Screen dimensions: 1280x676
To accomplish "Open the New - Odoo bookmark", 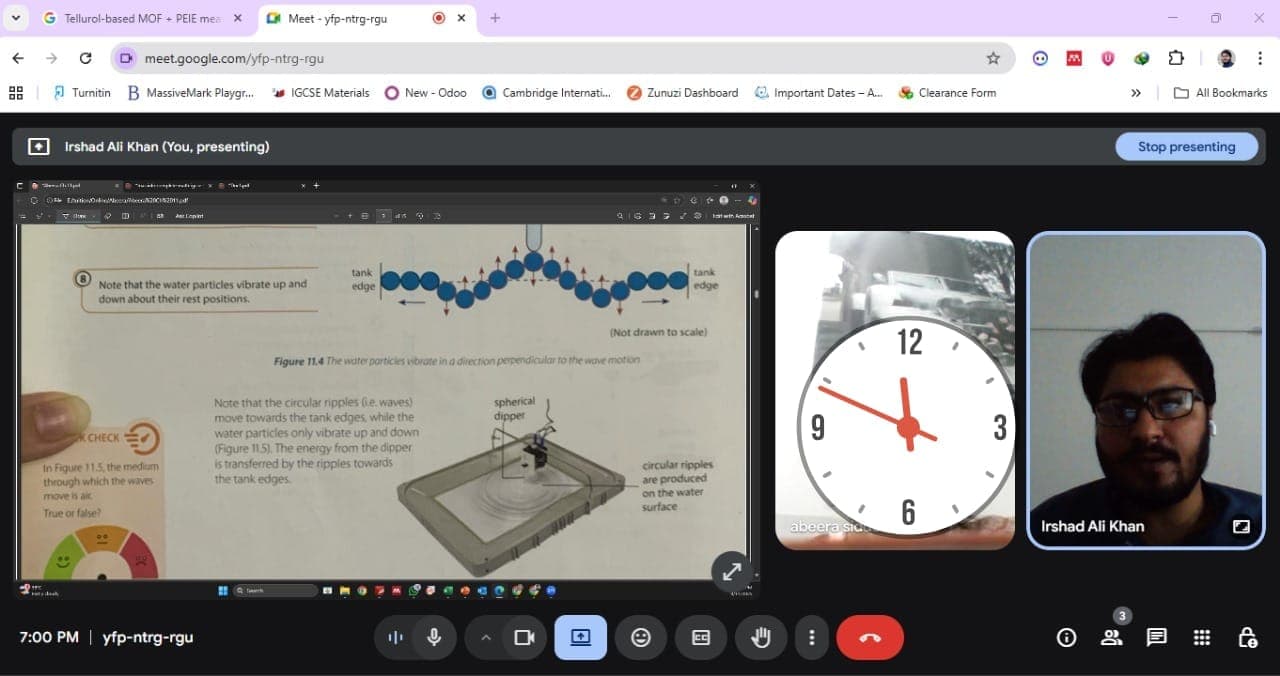I will (x=426, y=93).
